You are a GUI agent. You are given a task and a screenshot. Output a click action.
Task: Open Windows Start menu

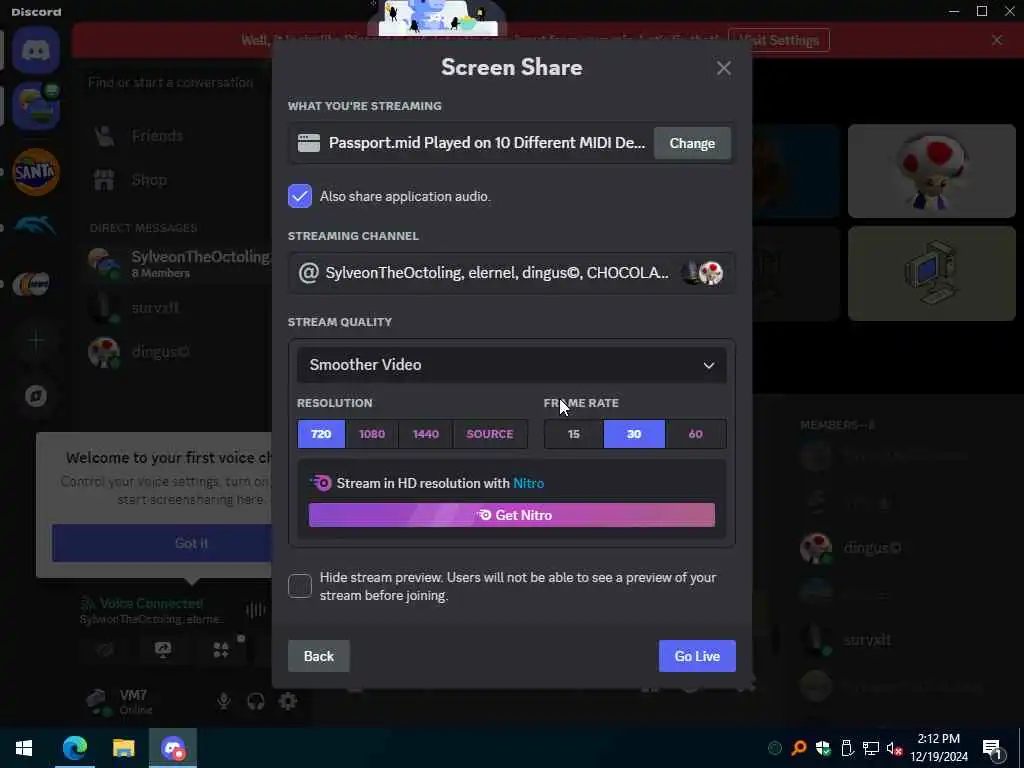click(24, 748)
